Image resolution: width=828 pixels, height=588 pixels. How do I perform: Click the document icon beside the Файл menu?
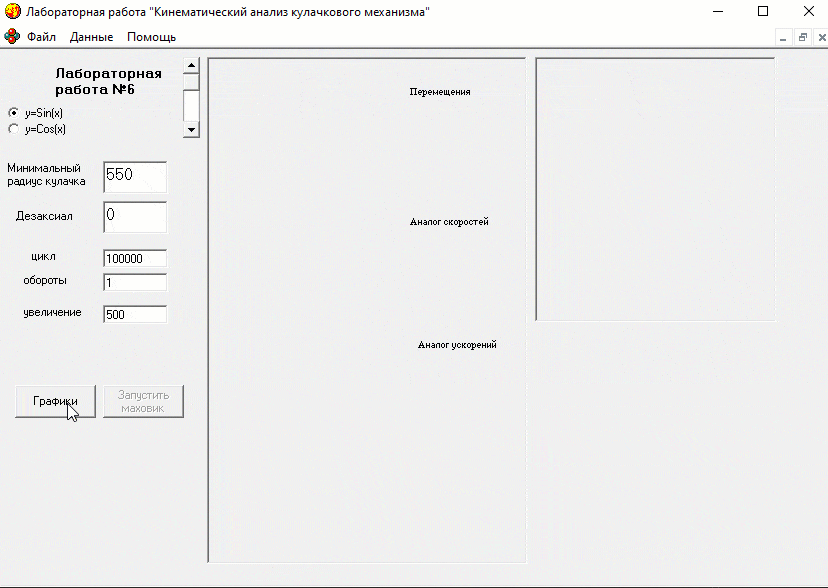click(x=12, y=37)
